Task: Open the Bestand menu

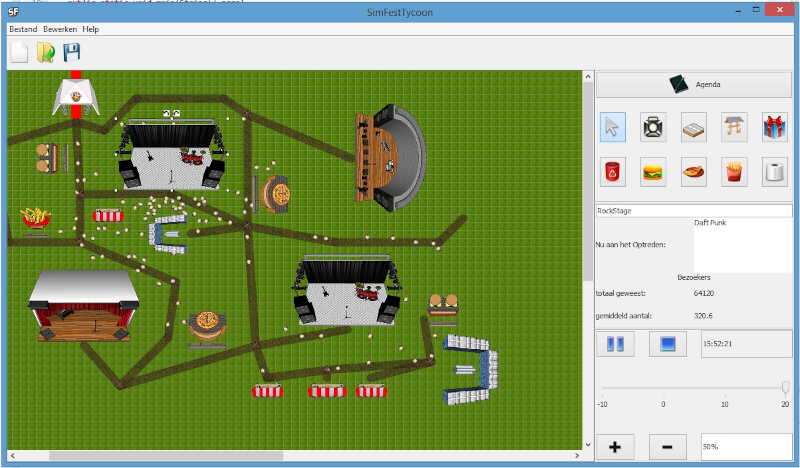Action: (23, 29)
